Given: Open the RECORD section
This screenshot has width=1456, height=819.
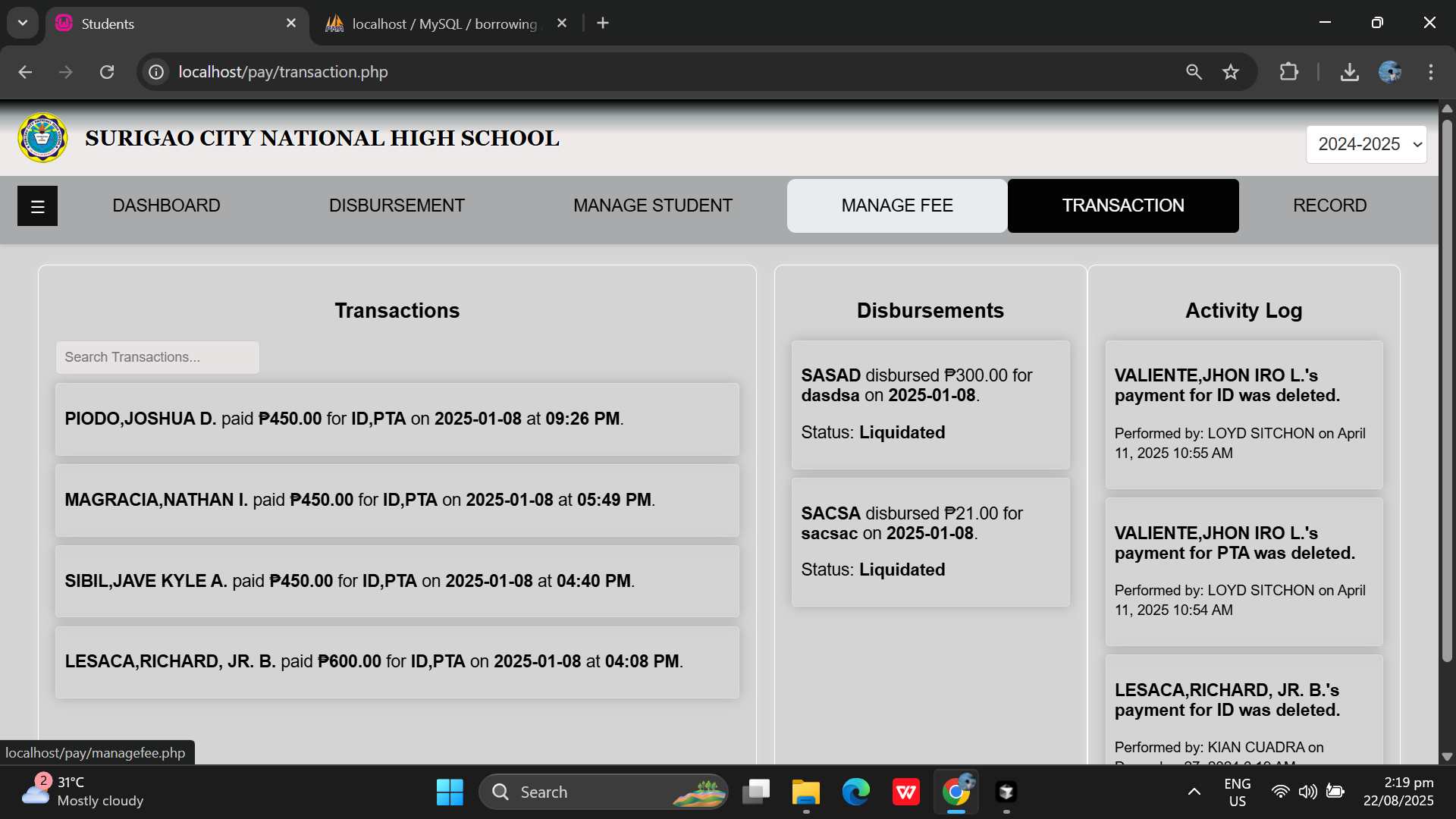Looking at the screenshot, I should pyautogui.click(x=1329, y=206).
